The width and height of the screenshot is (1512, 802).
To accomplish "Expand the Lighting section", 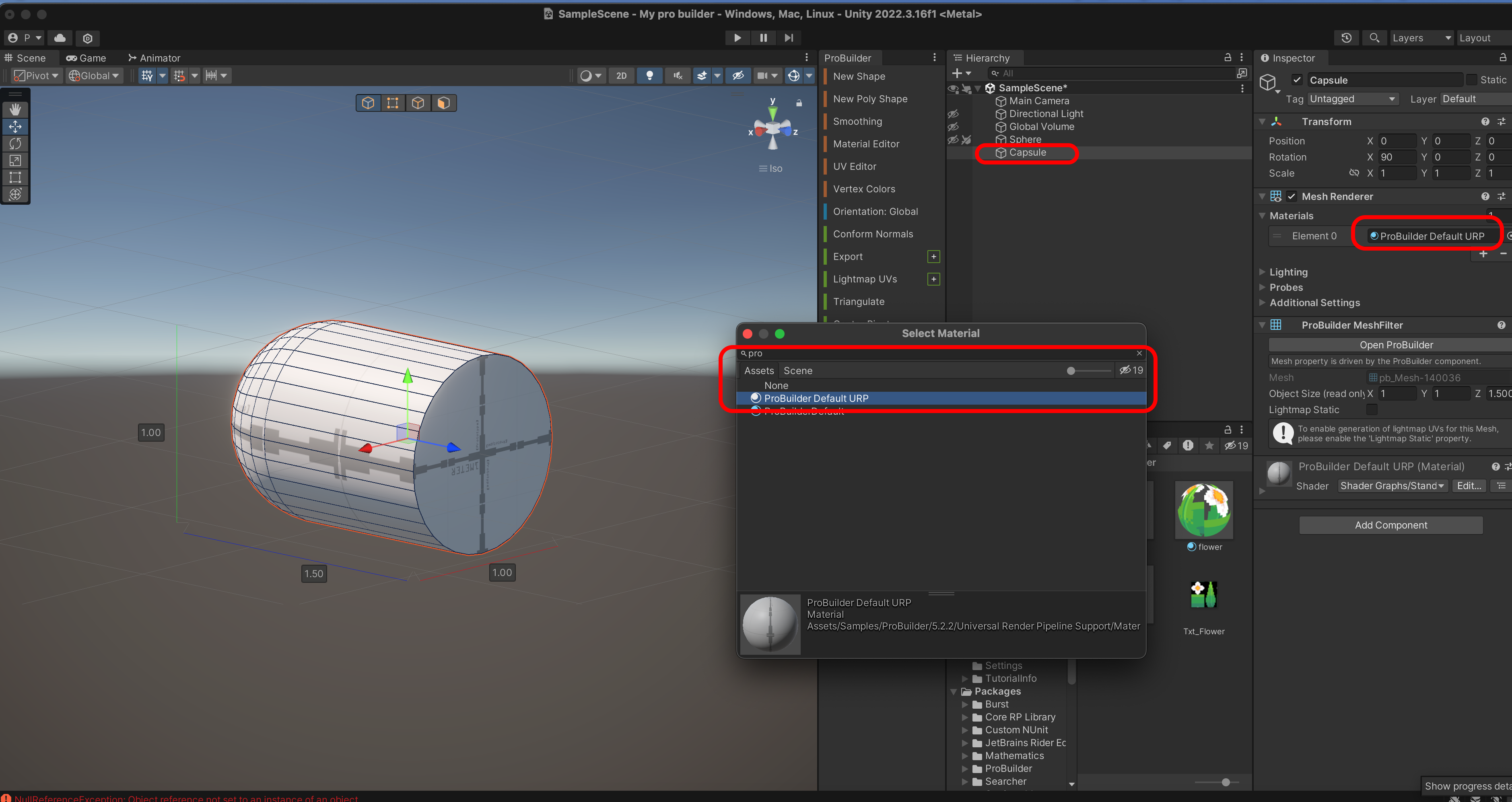I will [x=1288, y=272].
